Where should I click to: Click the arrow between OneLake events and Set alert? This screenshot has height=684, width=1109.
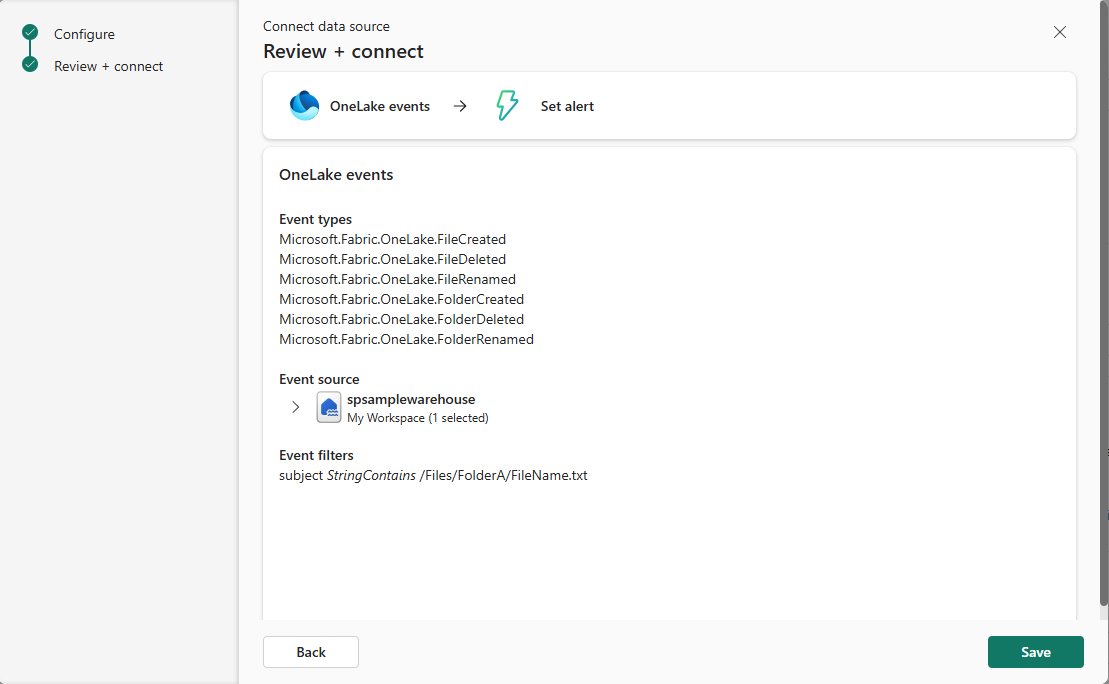point(460,106)
